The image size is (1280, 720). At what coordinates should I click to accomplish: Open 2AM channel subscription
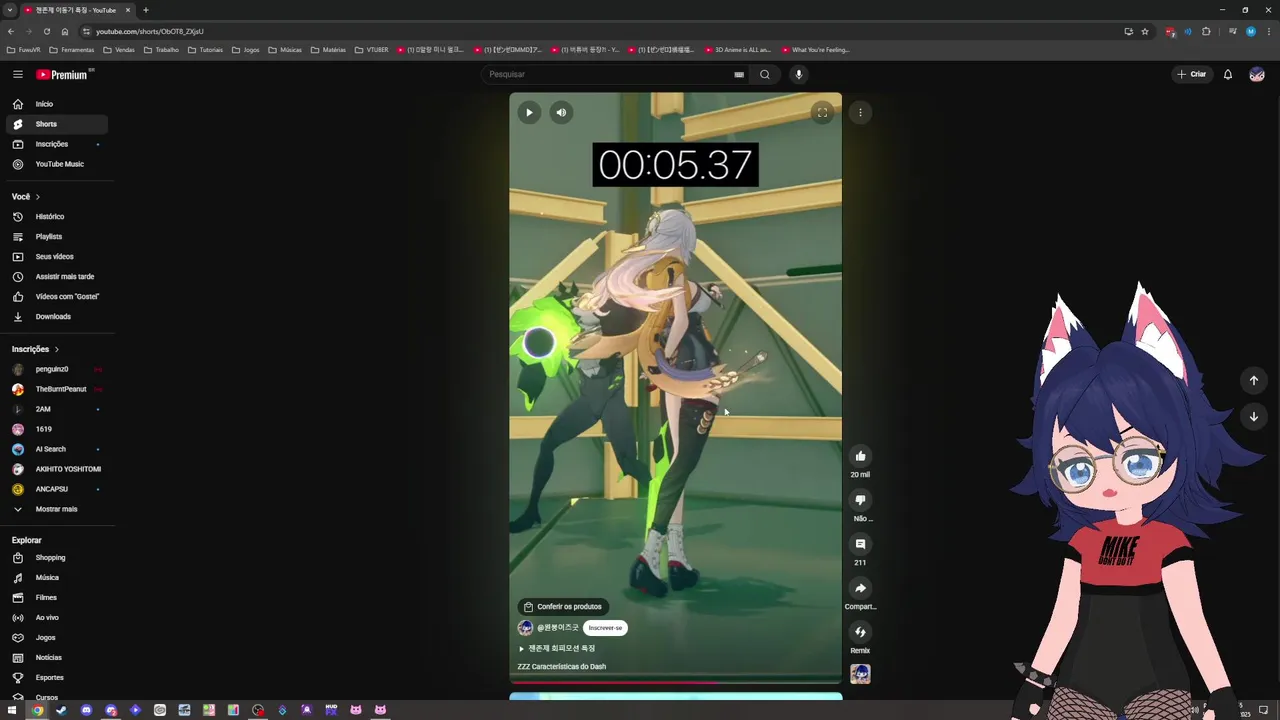[57, 409]
